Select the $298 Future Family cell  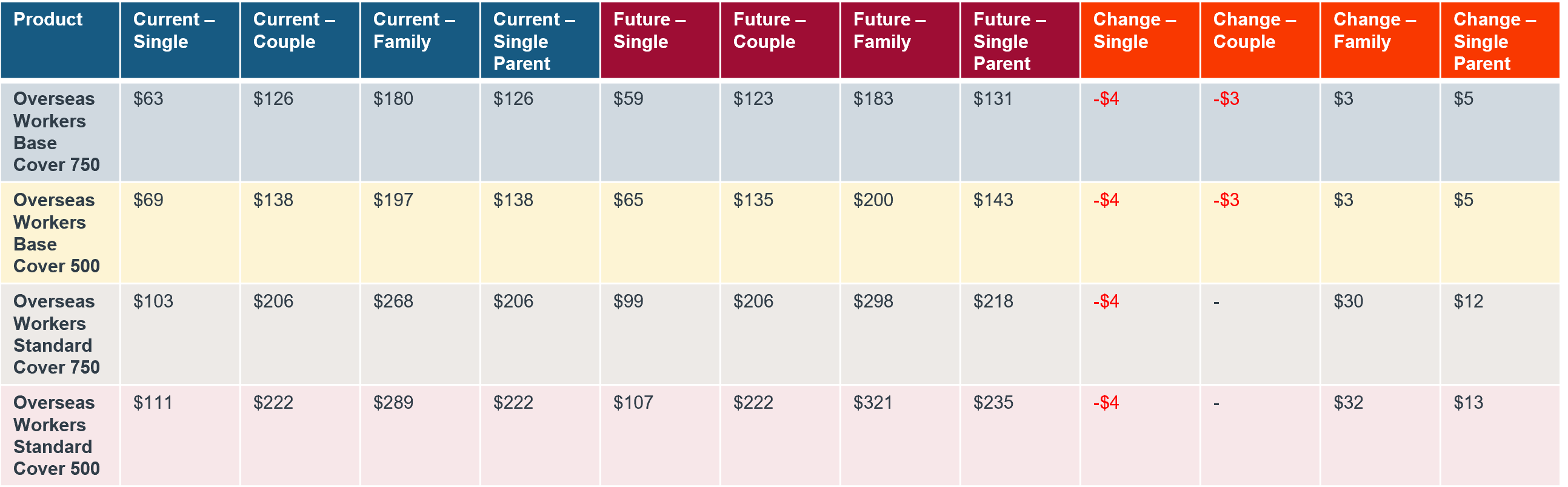coord(873,301)
